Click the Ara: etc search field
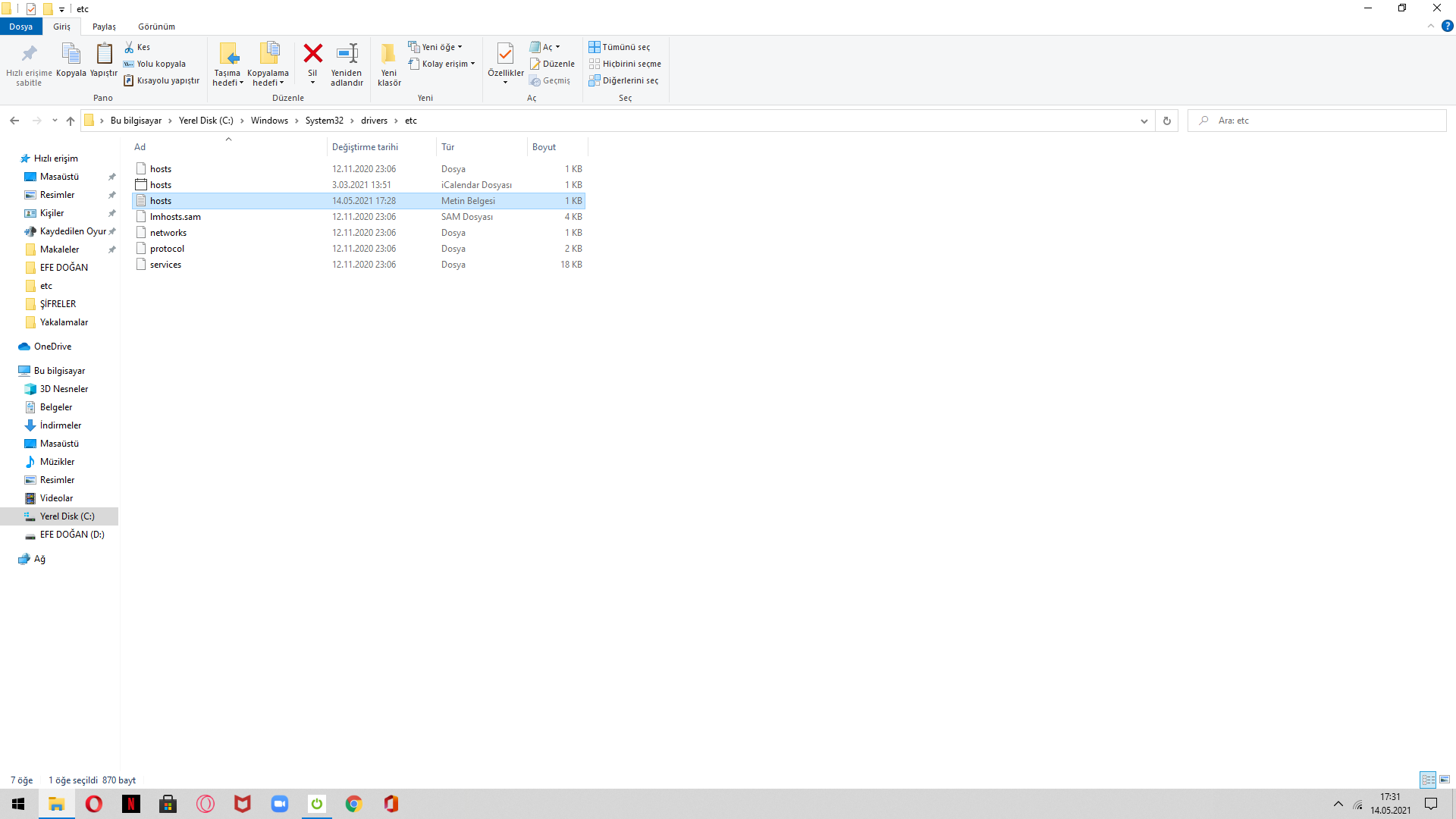This screenshot has height=819, width=1456. (1319, 121)
